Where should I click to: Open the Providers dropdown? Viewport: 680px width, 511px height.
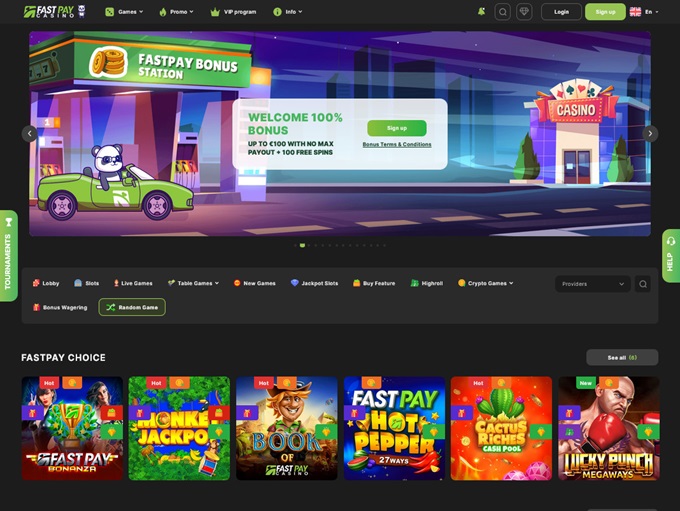coord(593,284)
